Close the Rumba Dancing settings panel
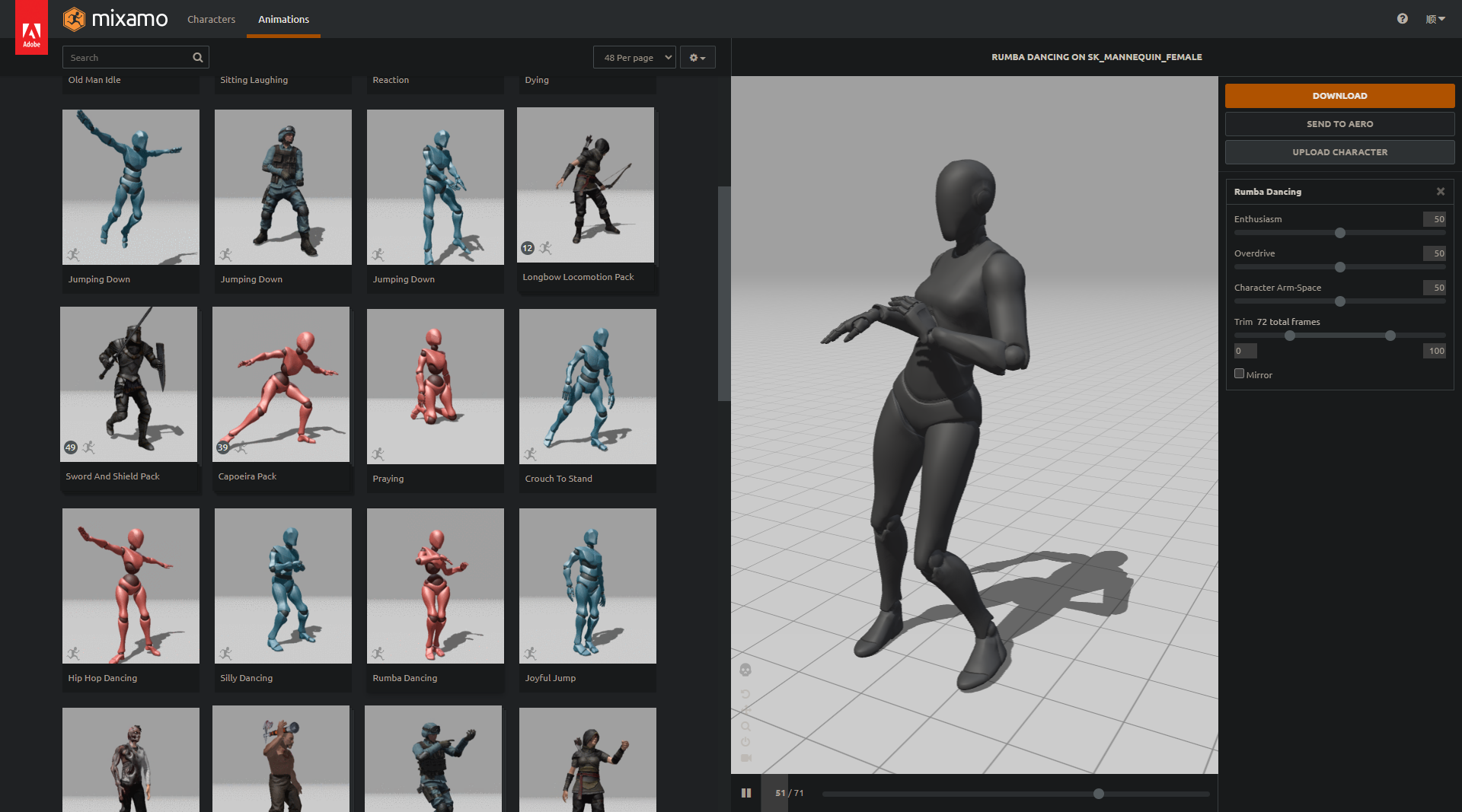The width and height of the screenshot is (1462, 812). tap(1441, 192)
